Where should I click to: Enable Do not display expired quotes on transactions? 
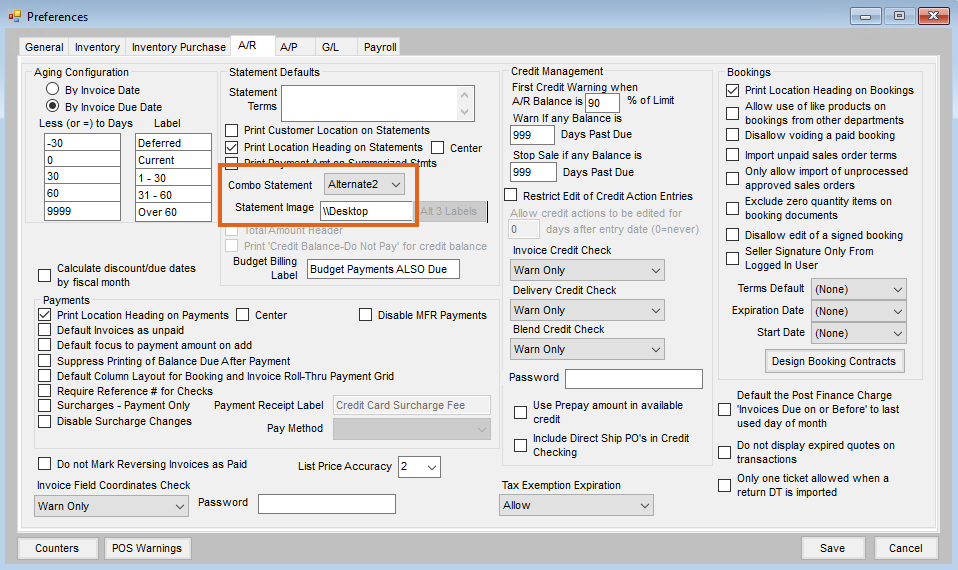pos(725,453)
